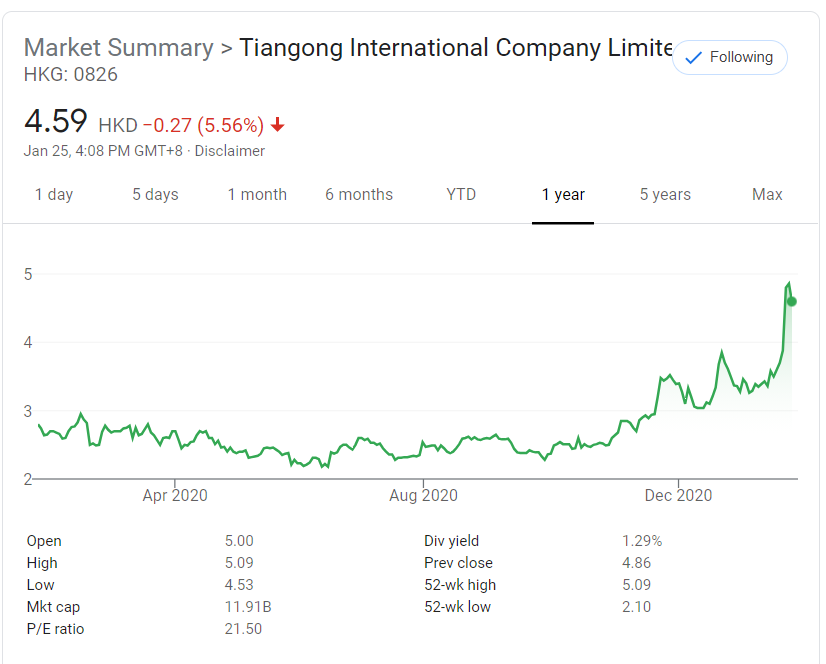Show the 5 years chart range

(x=665, y=194)
